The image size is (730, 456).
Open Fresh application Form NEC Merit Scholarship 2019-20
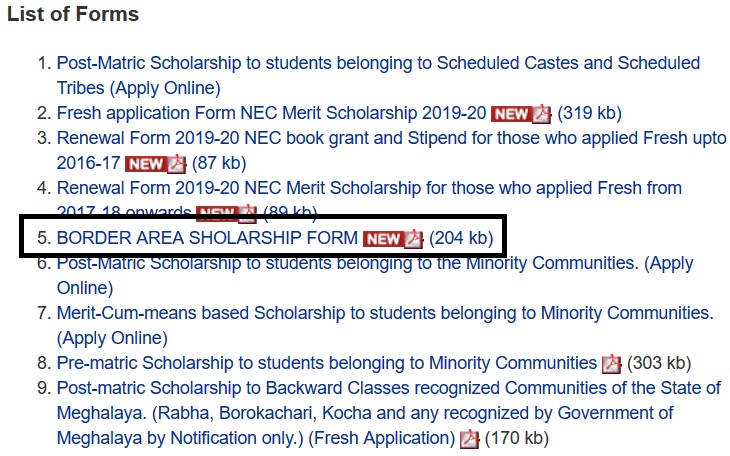pyautogui.click(x=270, y=113)
